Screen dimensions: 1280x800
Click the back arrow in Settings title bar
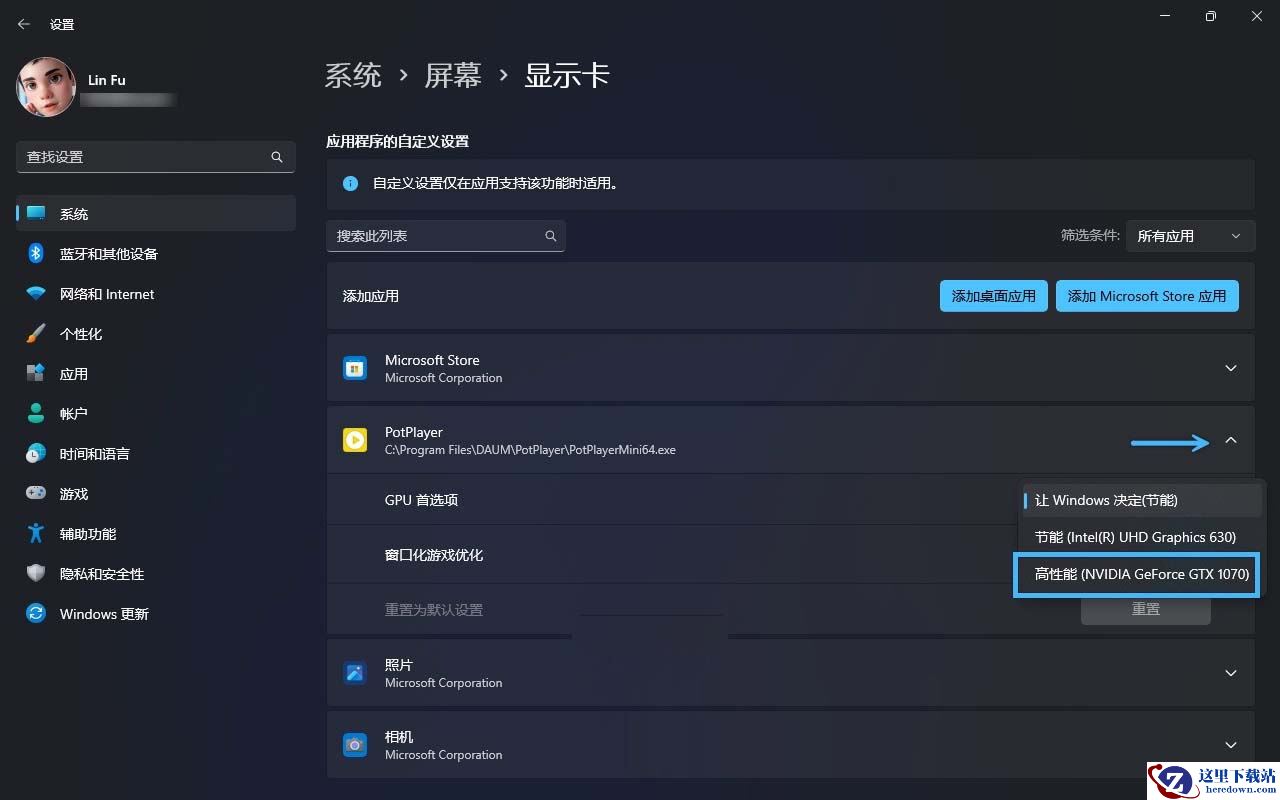point(24,24)
